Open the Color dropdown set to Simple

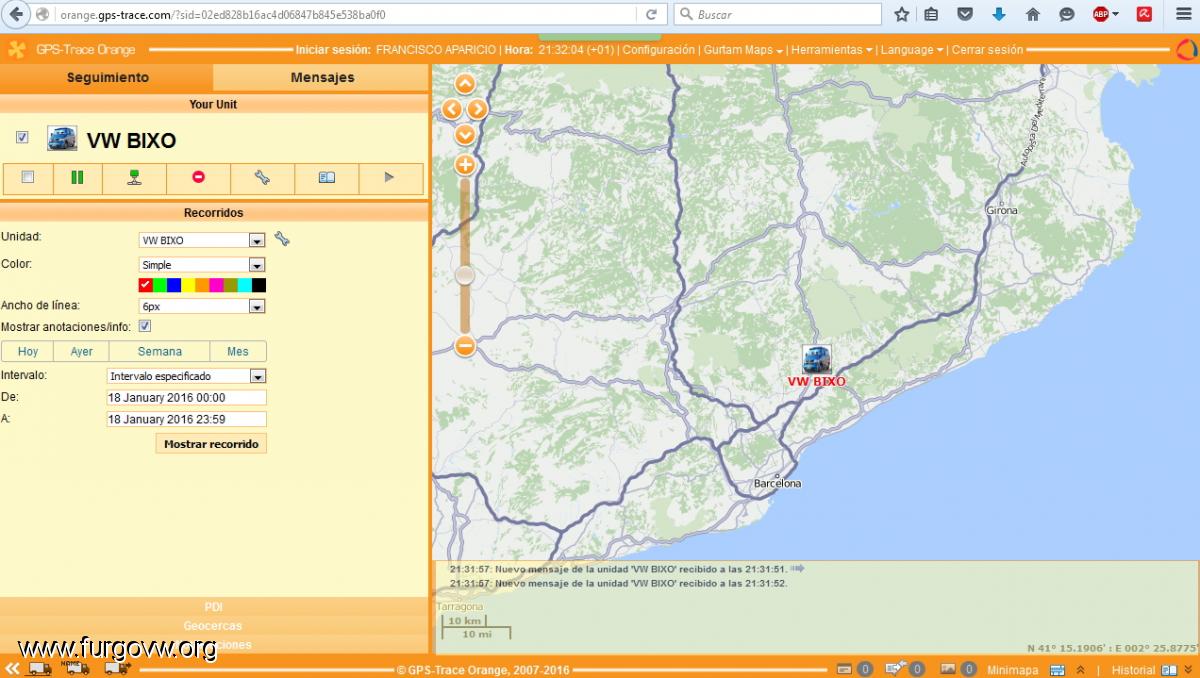(201, 265)
